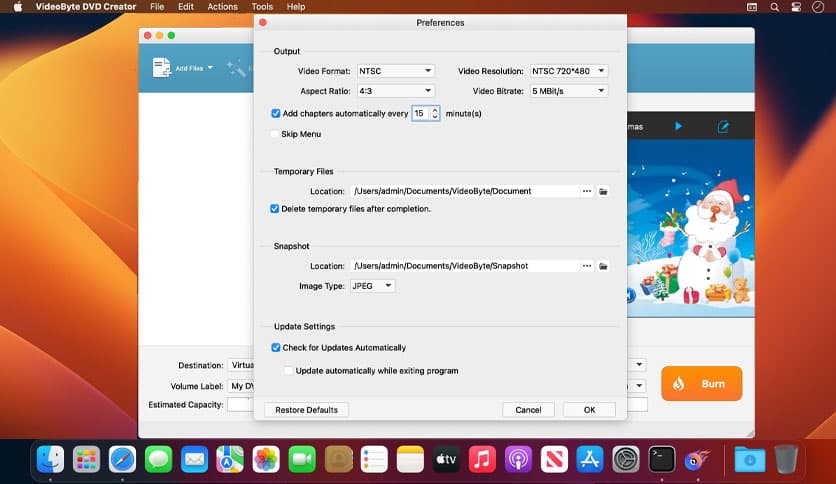836x484 pixels.
Task: Open snapshot folder icon
Action: (x=603, y=266)
